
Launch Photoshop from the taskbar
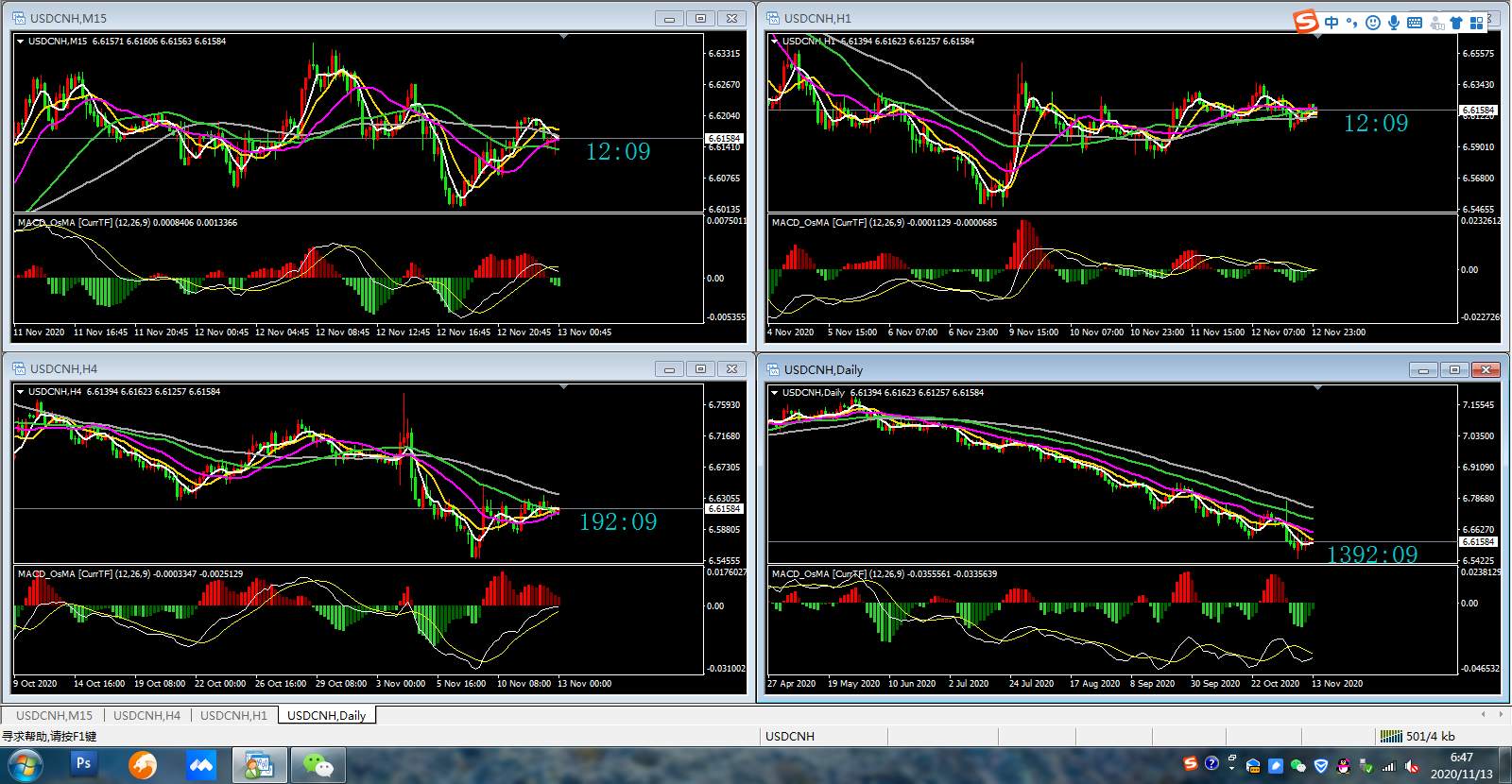pos(83,764)
